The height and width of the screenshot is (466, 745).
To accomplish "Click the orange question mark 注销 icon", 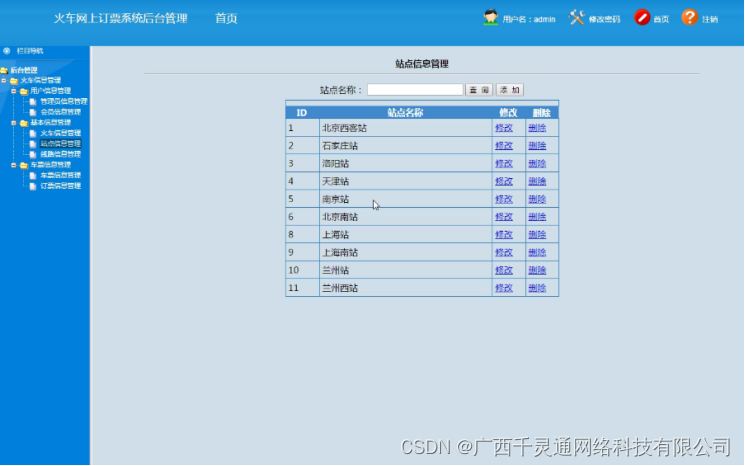I will [x=689, y=18].
